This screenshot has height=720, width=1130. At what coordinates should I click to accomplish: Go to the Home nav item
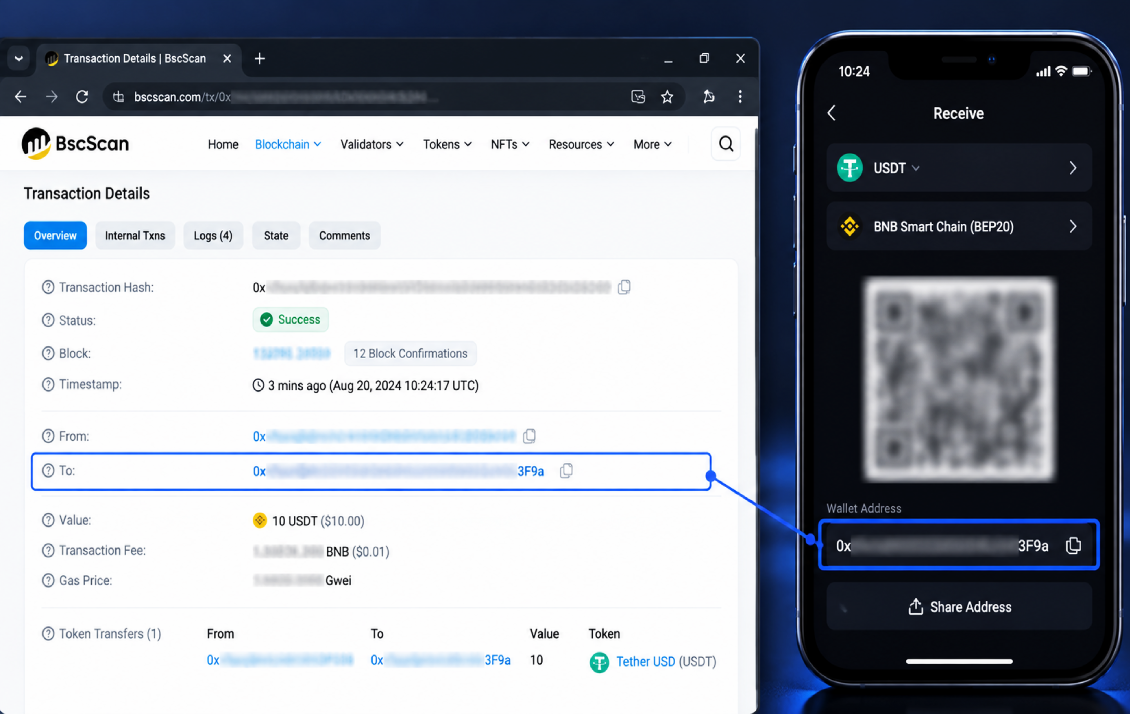(223, 144)
